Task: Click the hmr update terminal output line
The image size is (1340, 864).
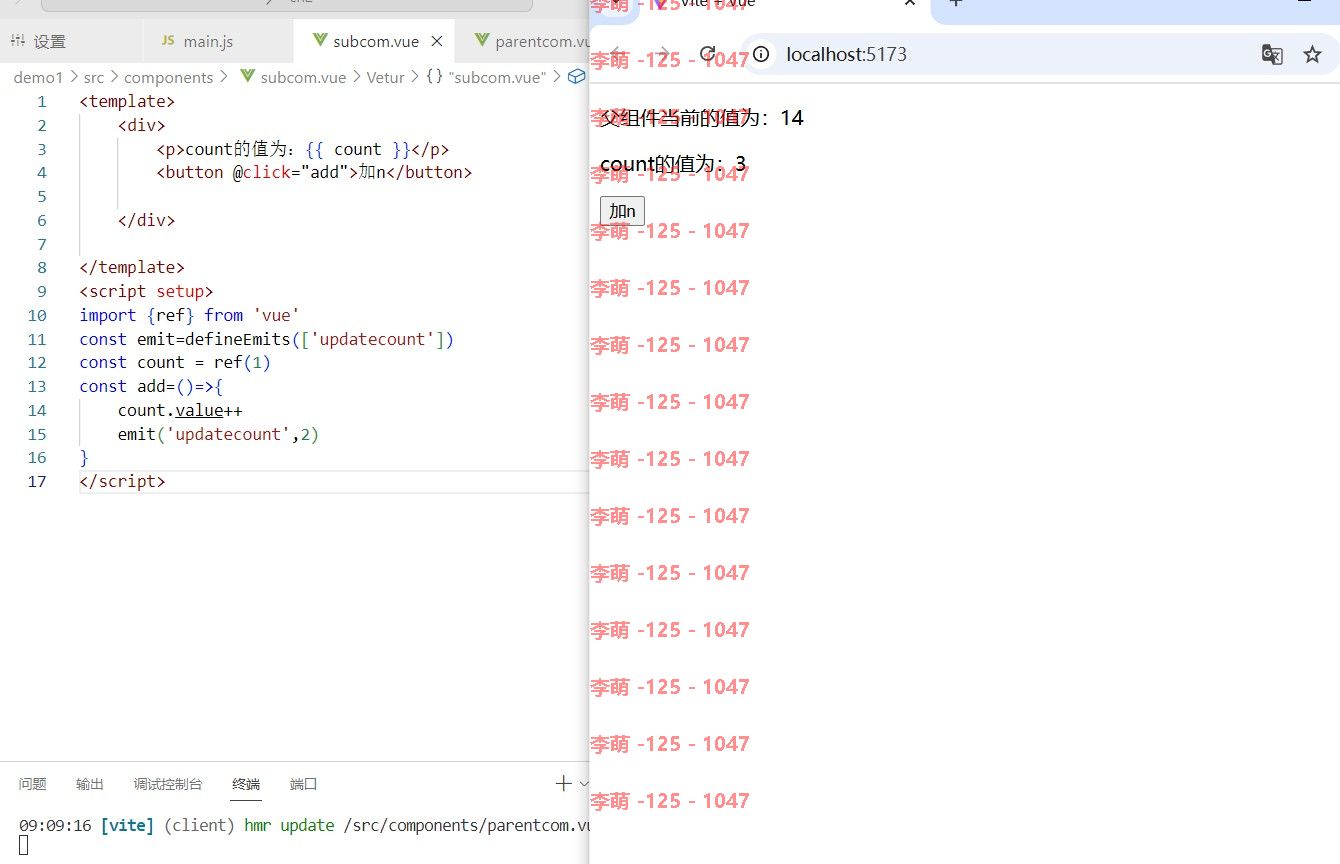Action: (x=304, y=826)
